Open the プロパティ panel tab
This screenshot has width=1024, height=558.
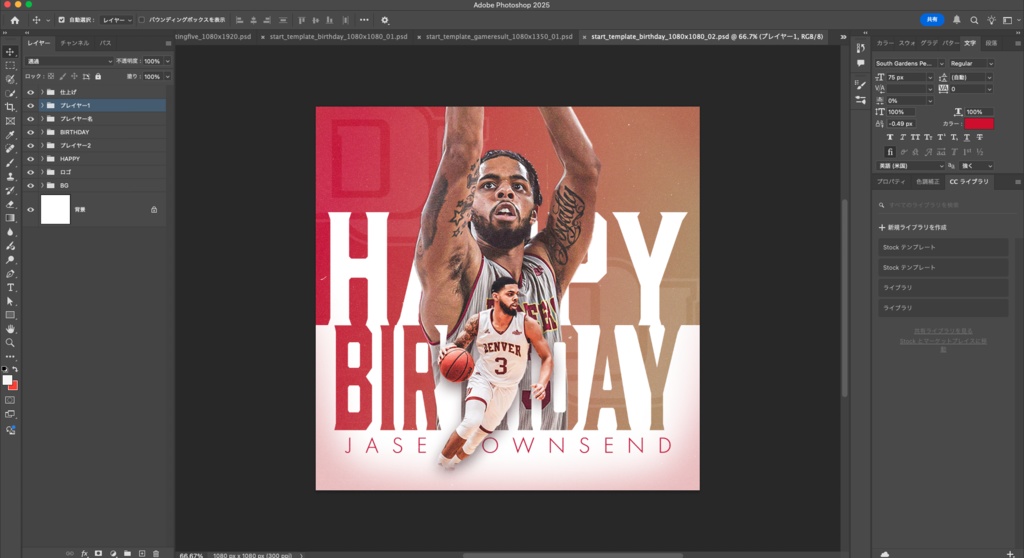[x=891, y=182]
